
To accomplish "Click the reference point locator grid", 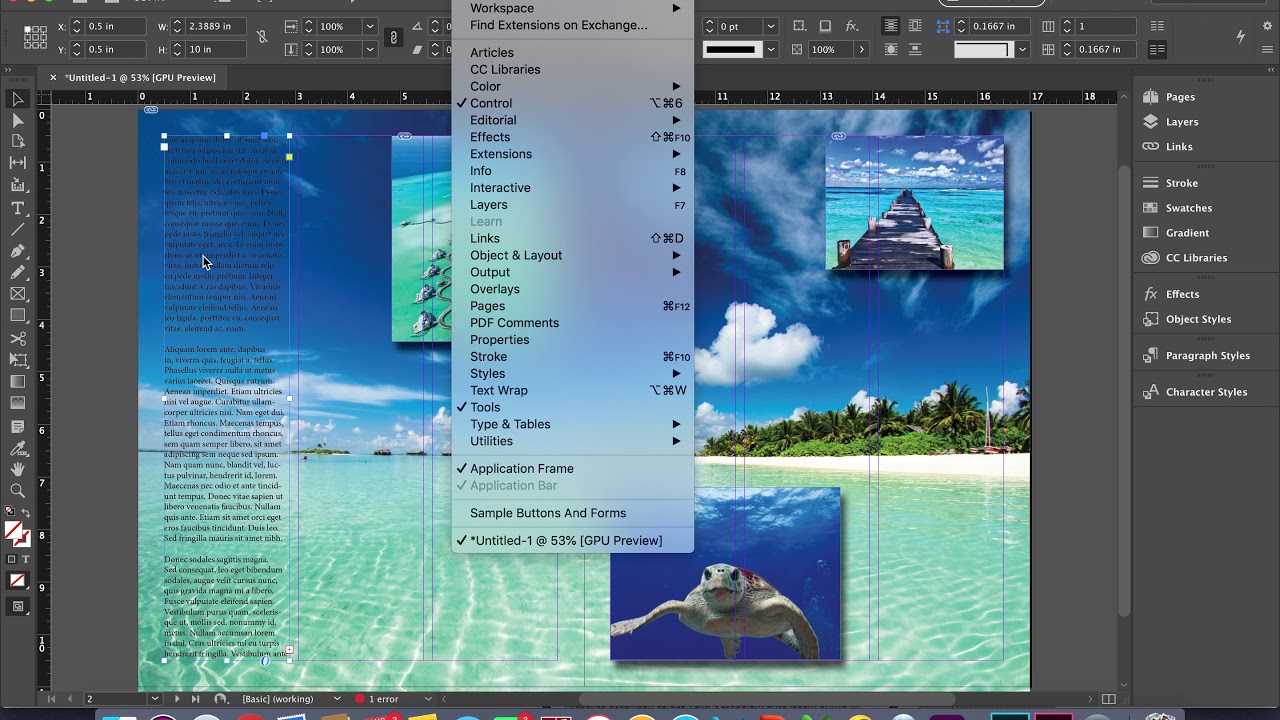I will tap(35, 37).
